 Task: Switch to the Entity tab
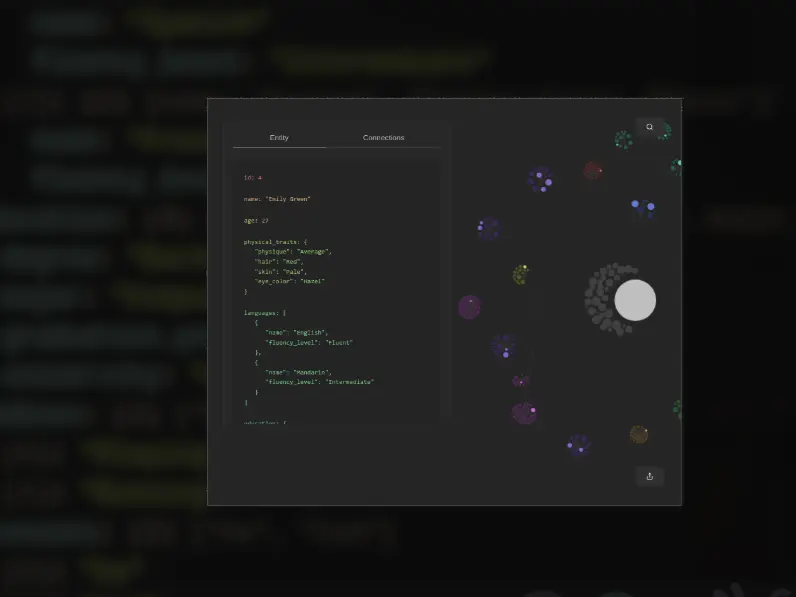pos(279,137)
